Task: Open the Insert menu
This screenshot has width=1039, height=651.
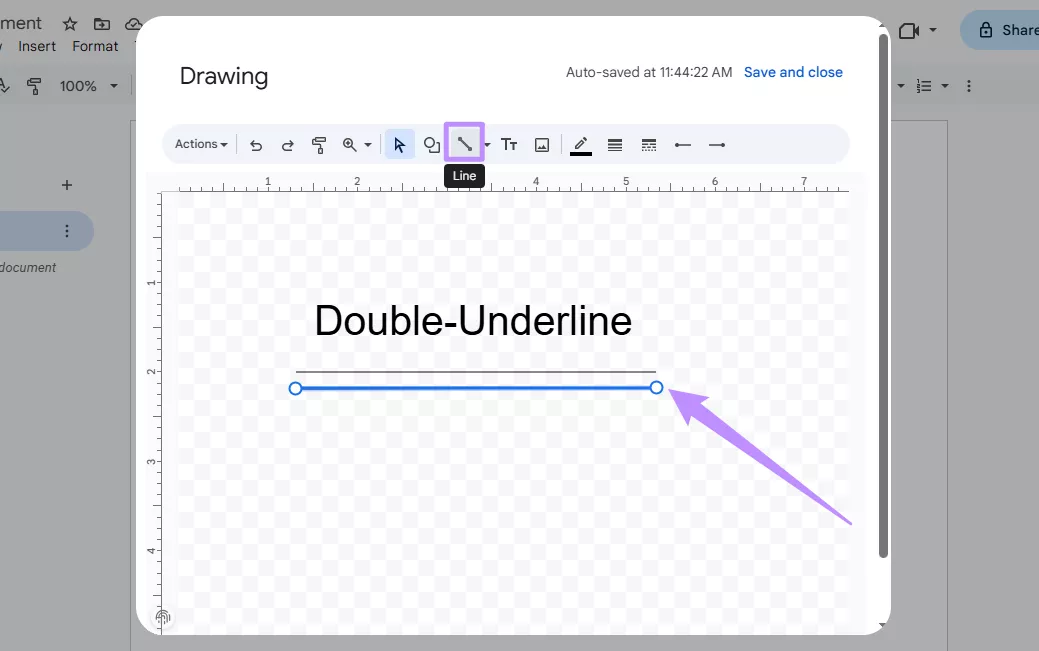Action: tap(36, 46)
